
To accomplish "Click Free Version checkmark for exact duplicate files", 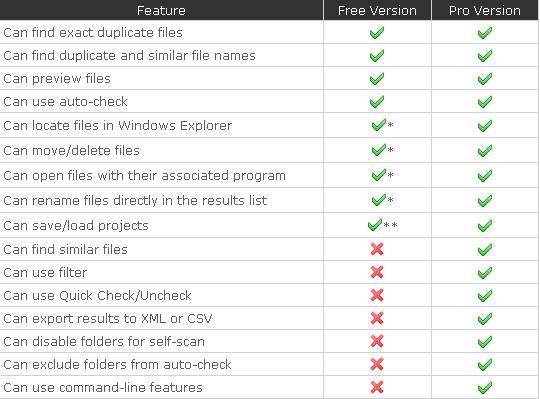I will 377,33.
